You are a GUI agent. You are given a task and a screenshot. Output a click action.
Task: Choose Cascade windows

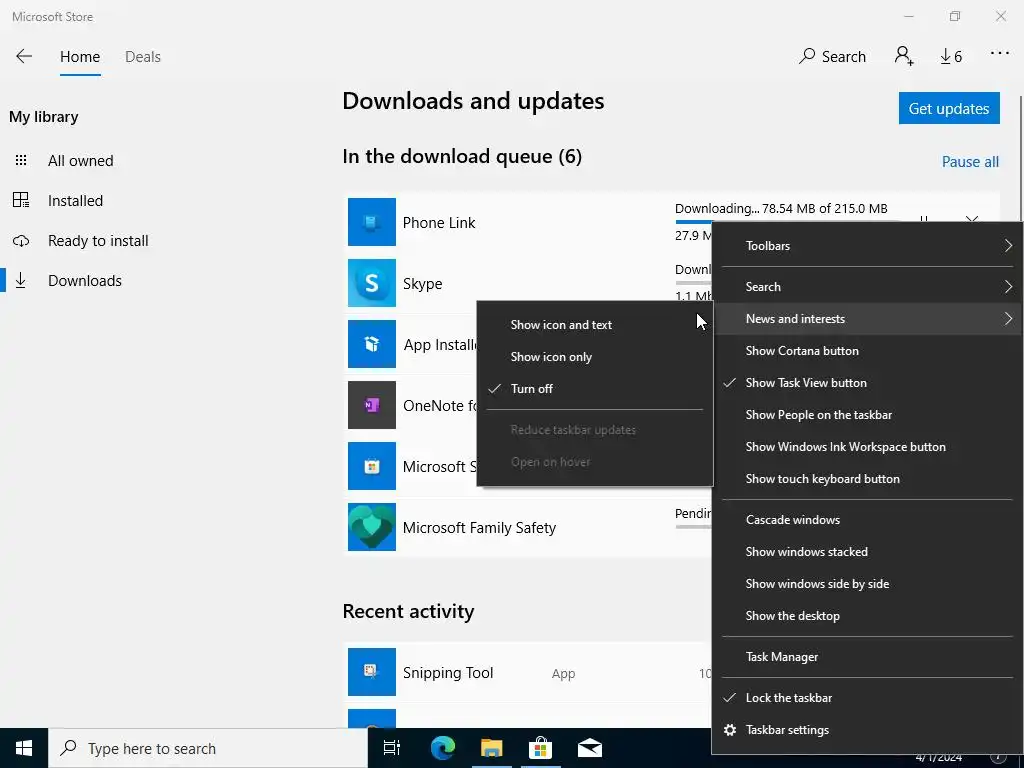point(867,520)
